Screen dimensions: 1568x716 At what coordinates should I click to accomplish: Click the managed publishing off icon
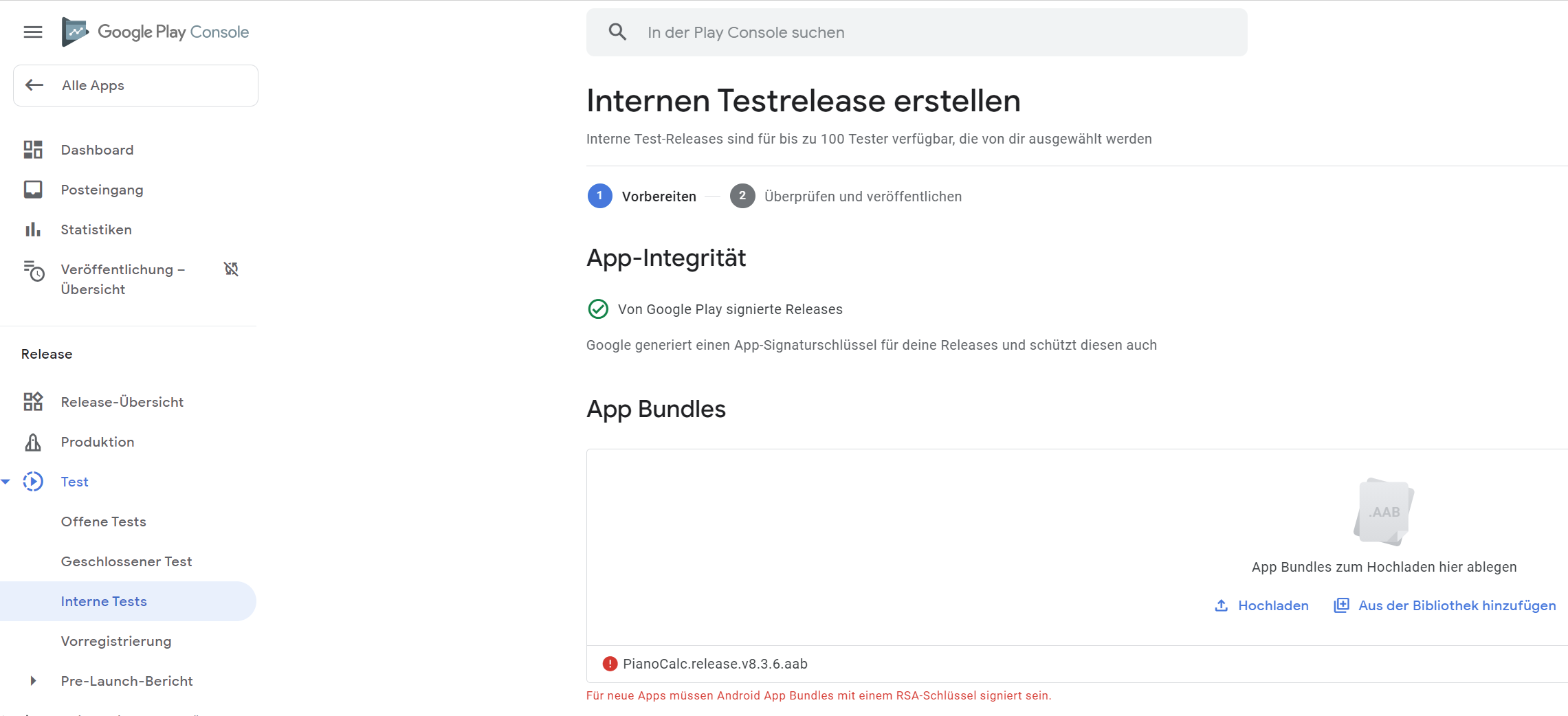point(231,269)
